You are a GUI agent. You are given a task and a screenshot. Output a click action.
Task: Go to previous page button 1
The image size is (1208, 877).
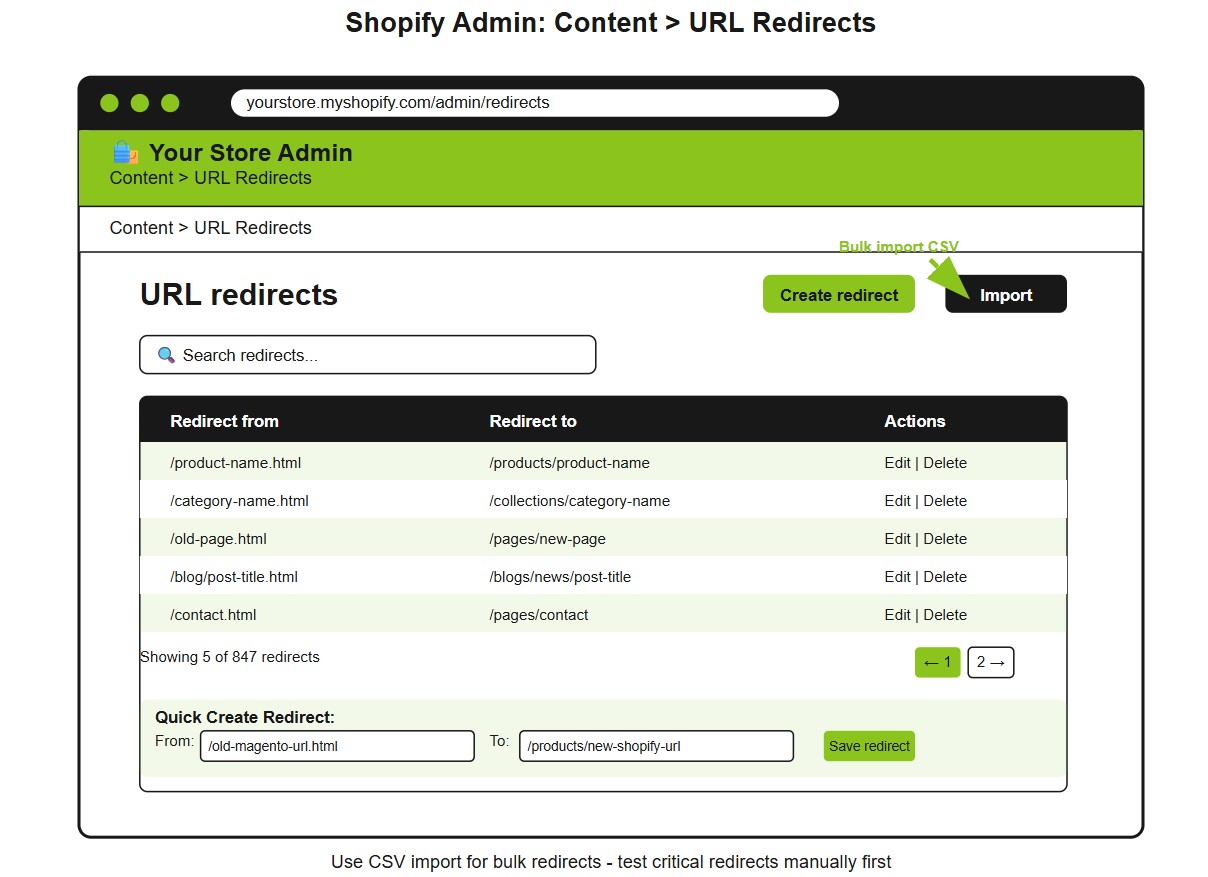(x=938, y=662)
